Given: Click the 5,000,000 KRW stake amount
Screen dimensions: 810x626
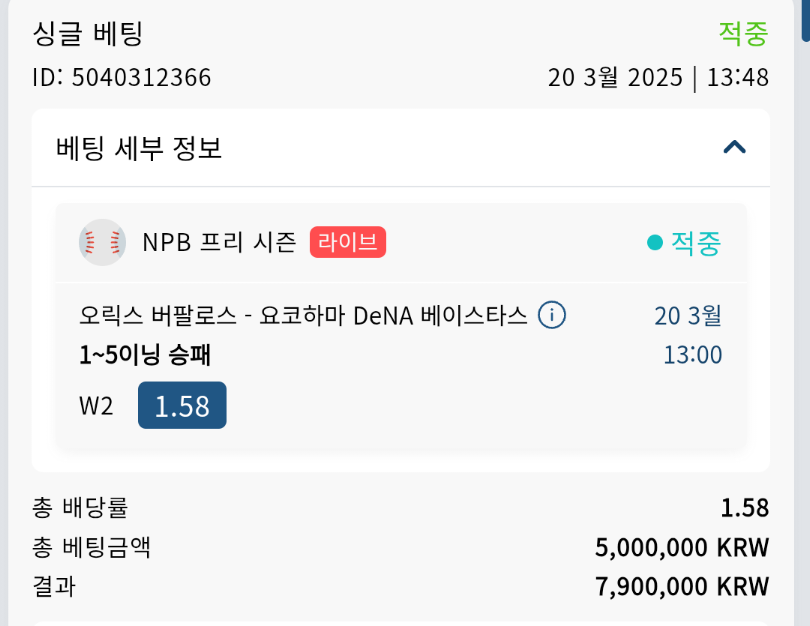Looking at the screenshot, I should click(x=681, y=547).
